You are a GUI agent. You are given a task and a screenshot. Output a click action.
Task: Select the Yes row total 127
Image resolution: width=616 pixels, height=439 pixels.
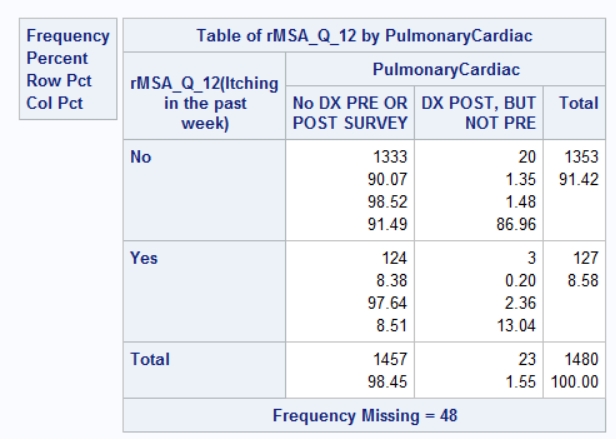(585, 258)
